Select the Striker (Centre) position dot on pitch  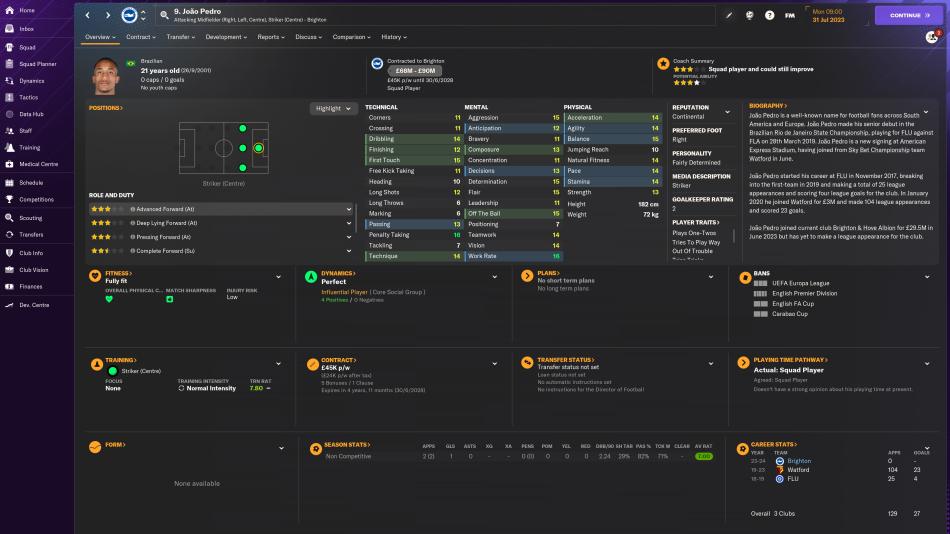[258, 148]
